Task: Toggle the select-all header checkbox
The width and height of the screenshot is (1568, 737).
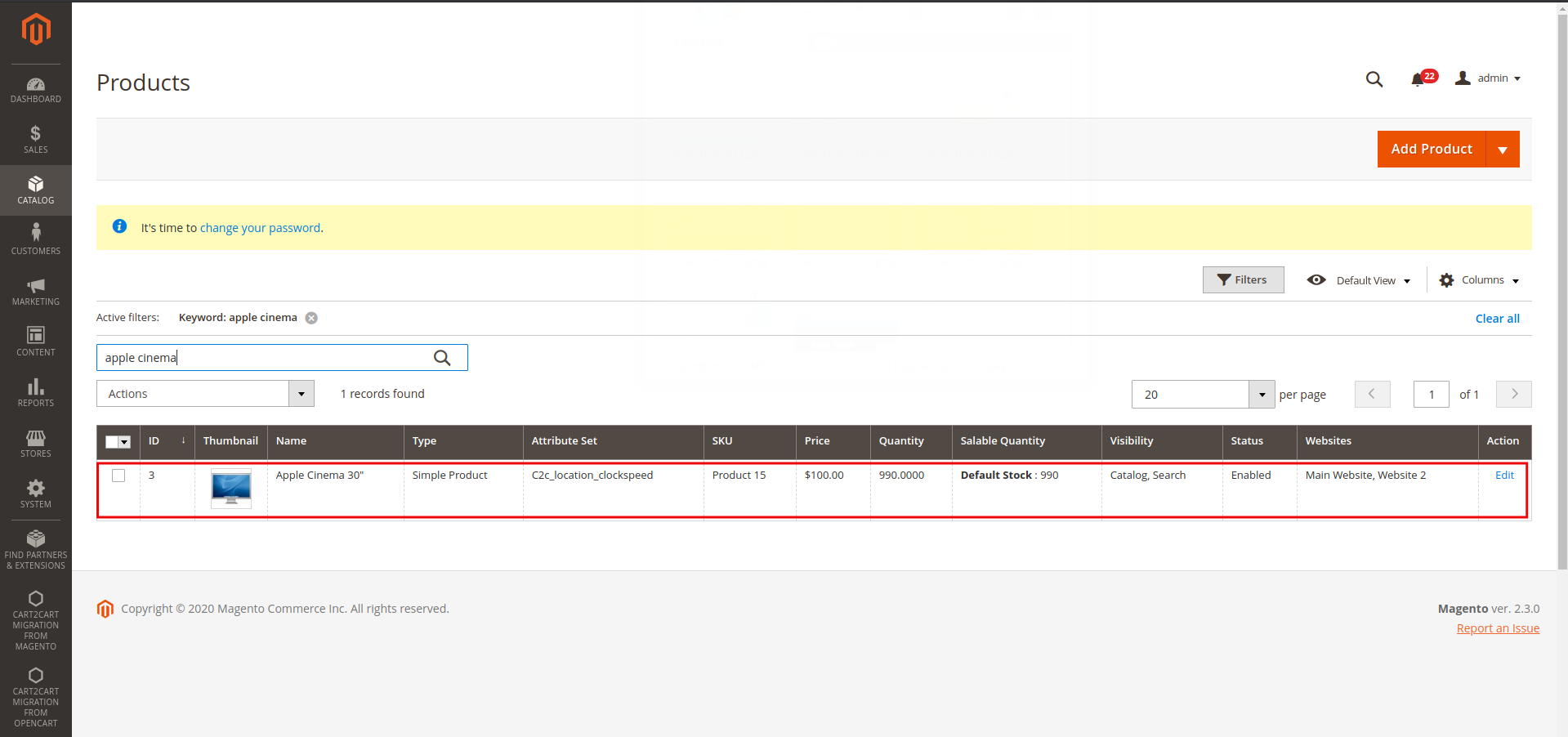Action: click(x=112, y=442)
